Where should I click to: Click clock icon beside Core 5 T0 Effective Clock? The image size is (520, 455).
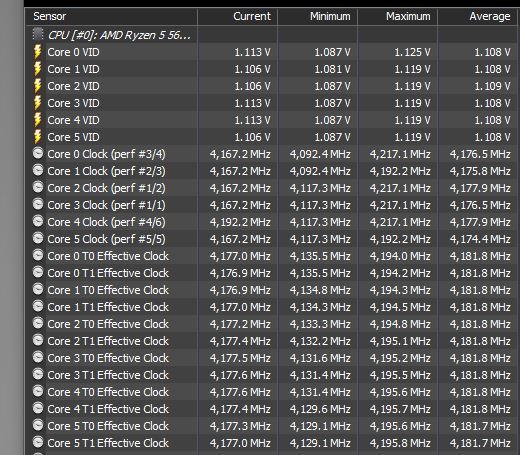pos(38,425)
